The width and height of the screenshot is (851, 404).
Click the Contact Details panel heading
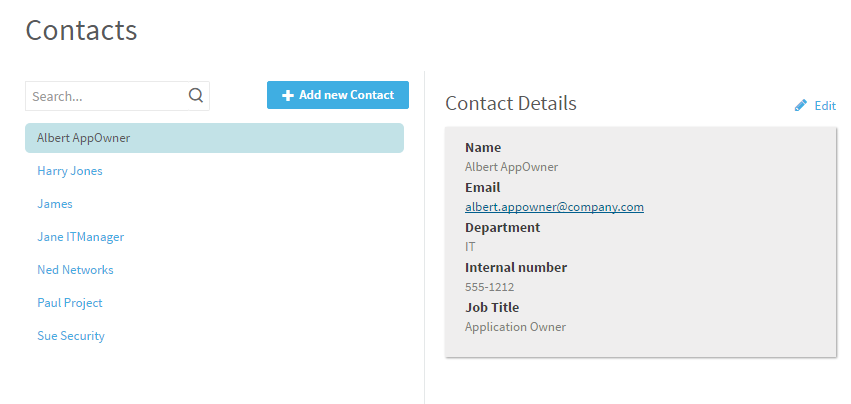point(510,103)
